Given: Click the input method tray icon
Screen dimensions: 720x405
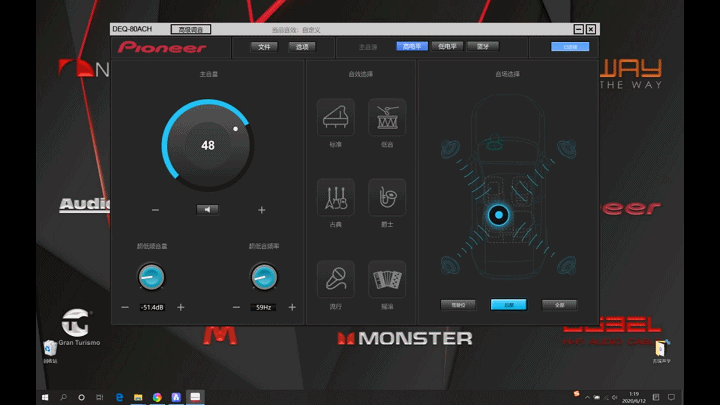Looking at the screenshot, I should (x=656, y=398).
